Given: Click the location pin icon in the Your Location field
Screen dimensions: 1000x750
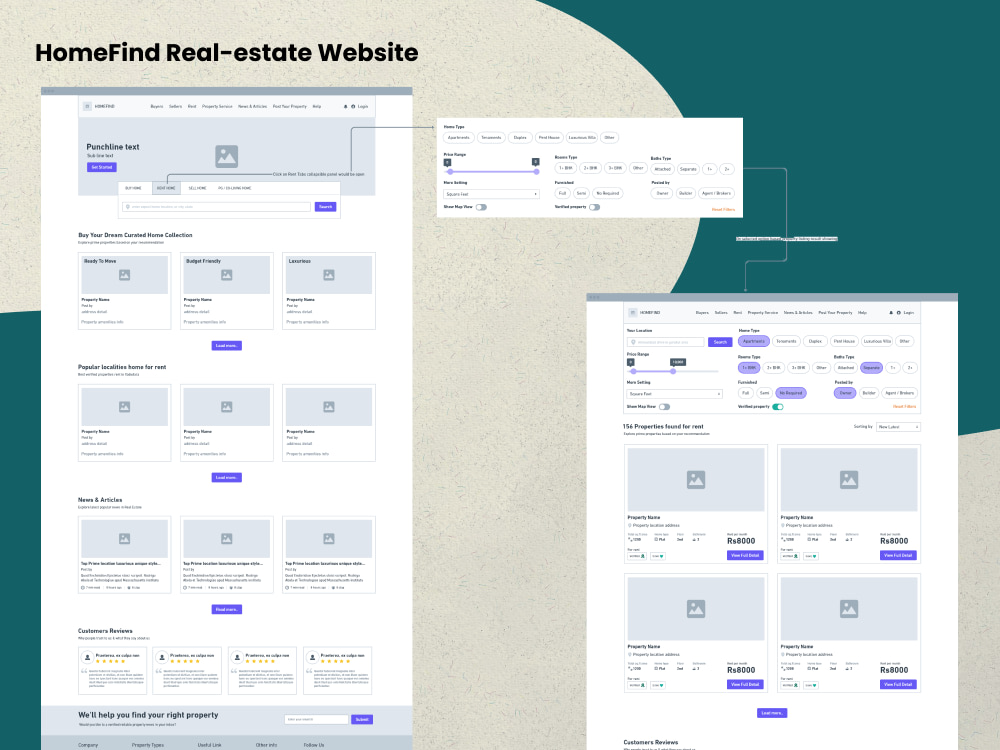Looking at the screenshot, I should (633, 342).
